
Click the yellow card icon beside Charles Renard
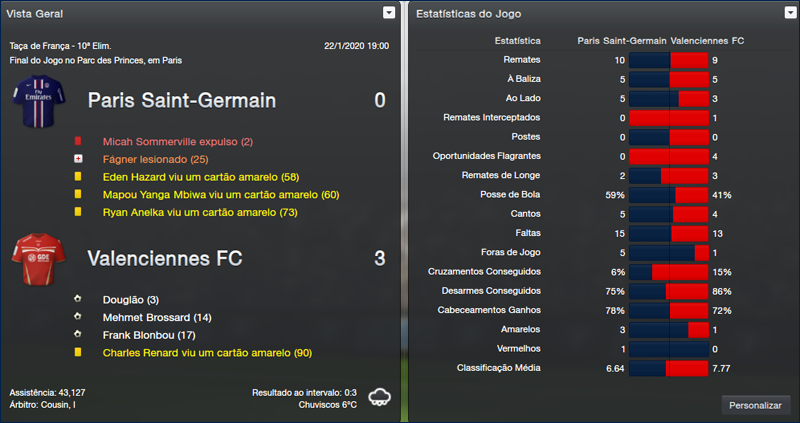click(x=77, y=353)
